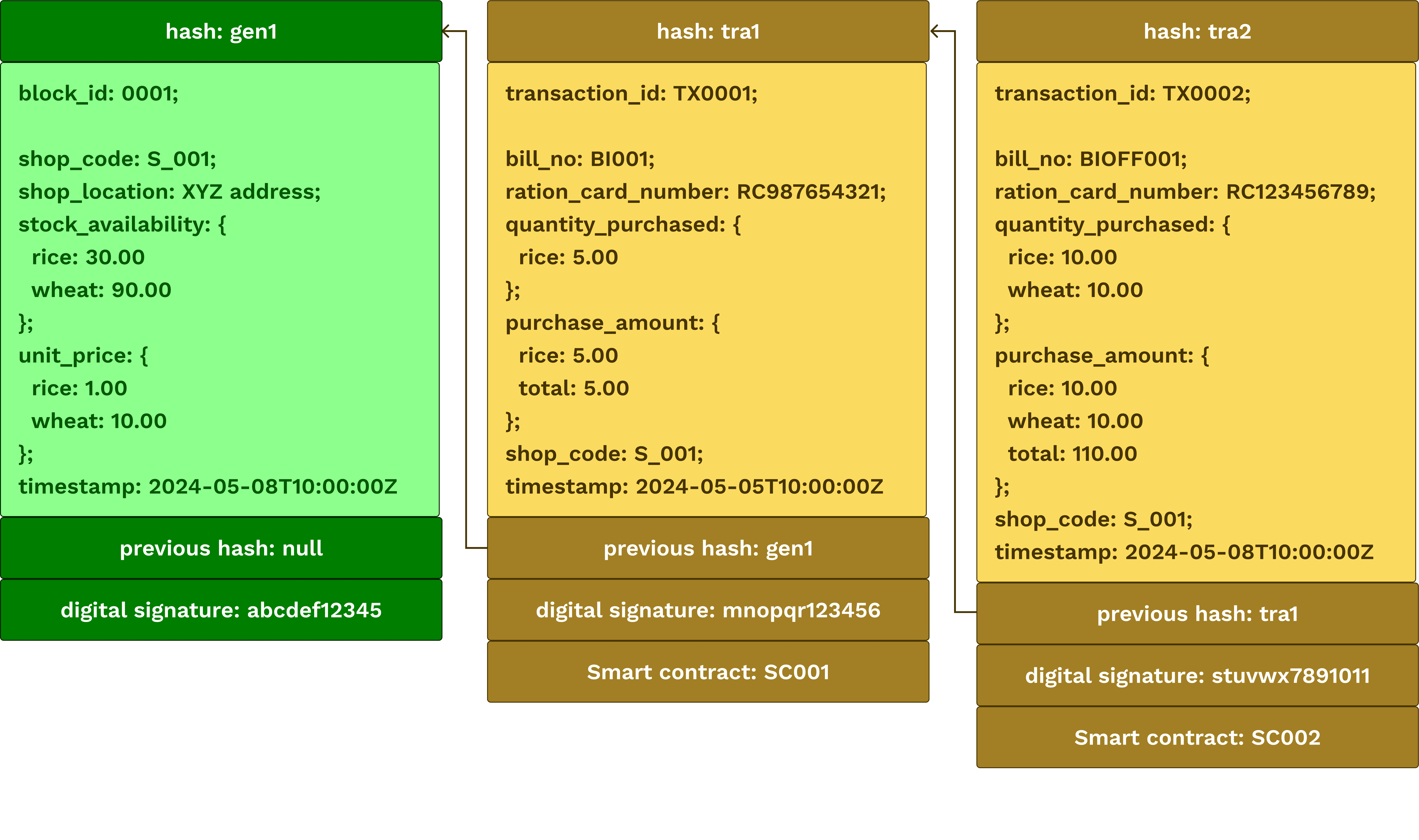This screenshot has width=1419, height=840.
Task: Select the "Smart contract: SC001" box
Action: click(x=708, y=672)
